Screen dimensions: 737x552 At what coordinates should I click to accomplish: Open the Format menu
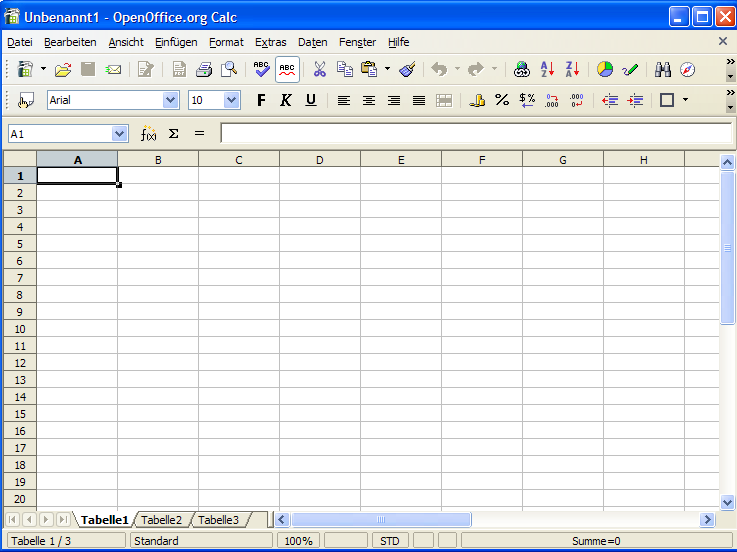pyautogui.click(x=227, y=42)
